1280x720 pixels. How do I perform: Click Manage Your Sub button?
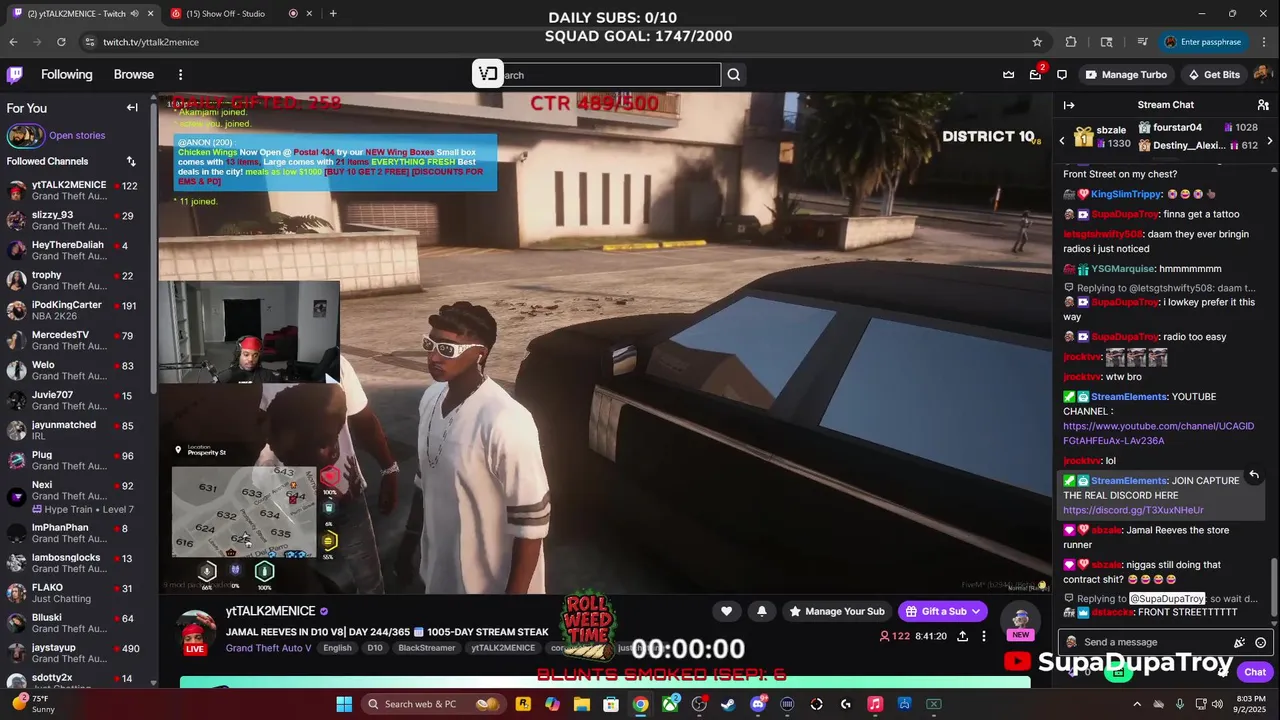click(837, 611)
